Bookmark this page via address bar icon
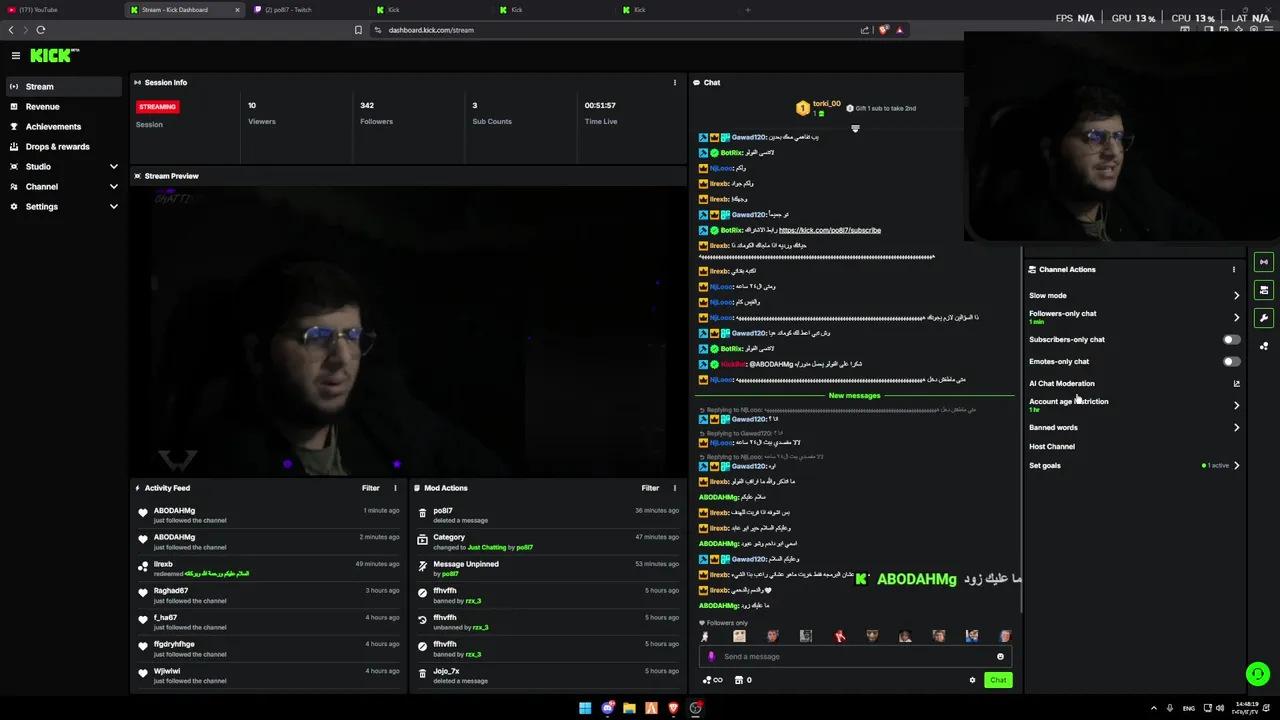 click(358, 30)
